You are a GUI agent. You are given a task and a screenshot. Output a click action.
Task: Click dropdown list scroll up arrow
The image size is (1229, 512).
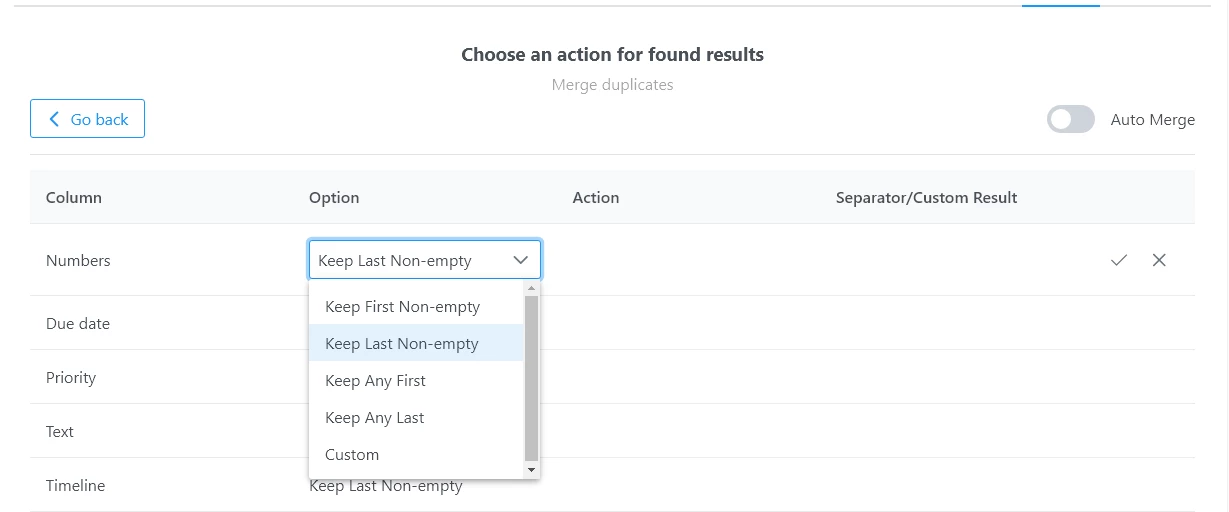pyautogui.click(x=531, y=288)
